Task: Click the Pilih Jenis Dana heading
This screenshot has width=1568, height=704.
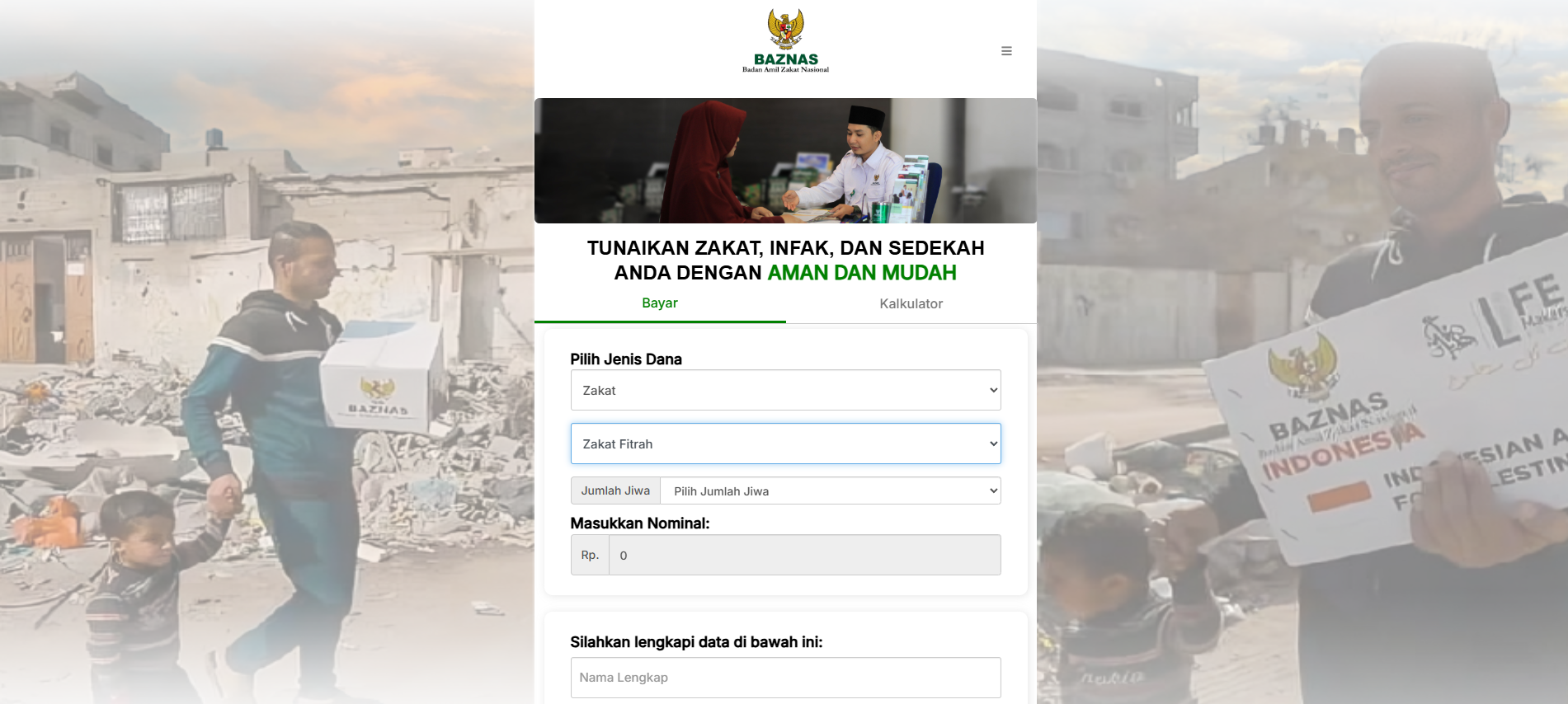Action: (x=626, y=359)
